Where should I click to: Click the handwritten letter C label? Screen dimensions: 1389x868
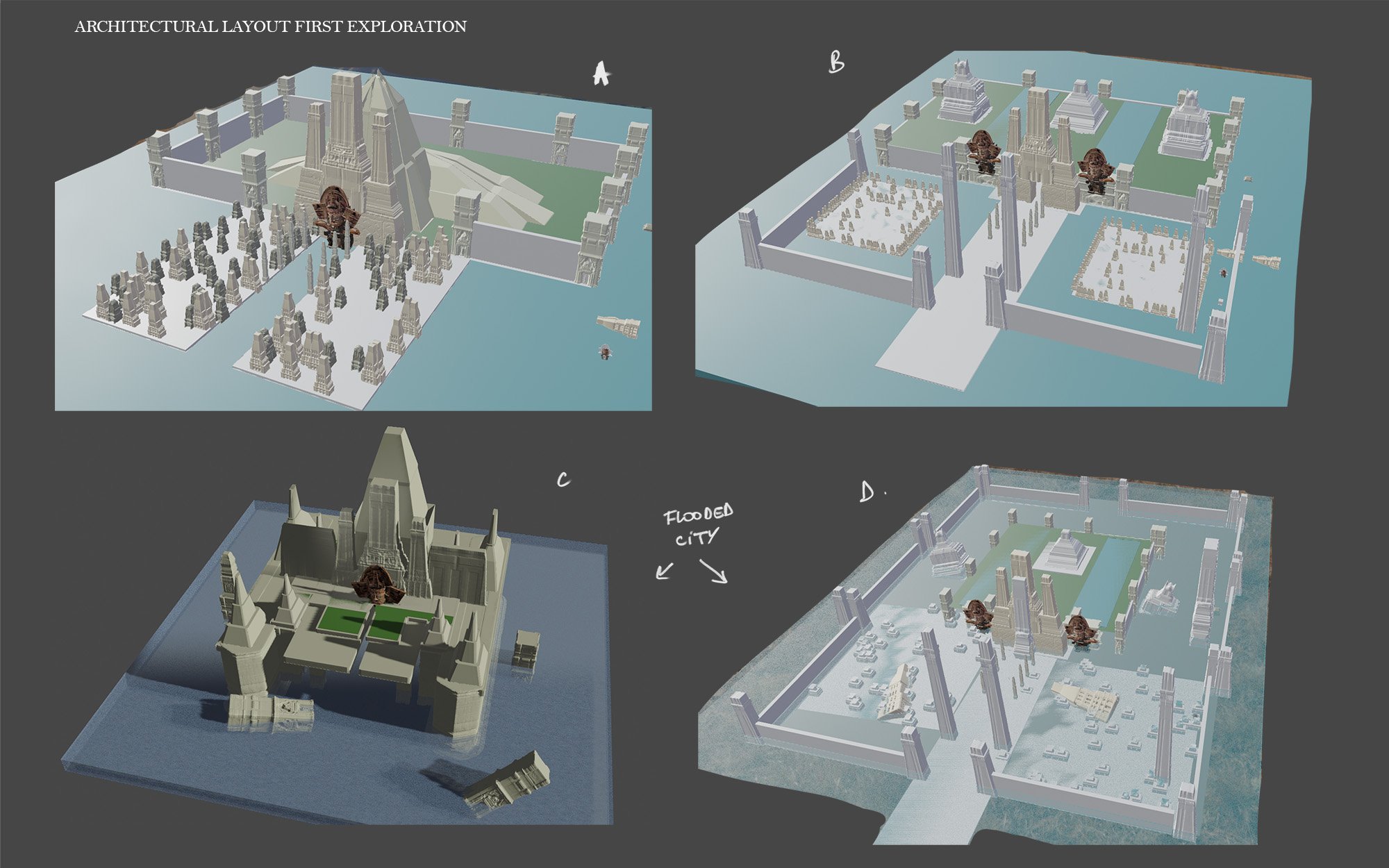click(x=563, y=479)
